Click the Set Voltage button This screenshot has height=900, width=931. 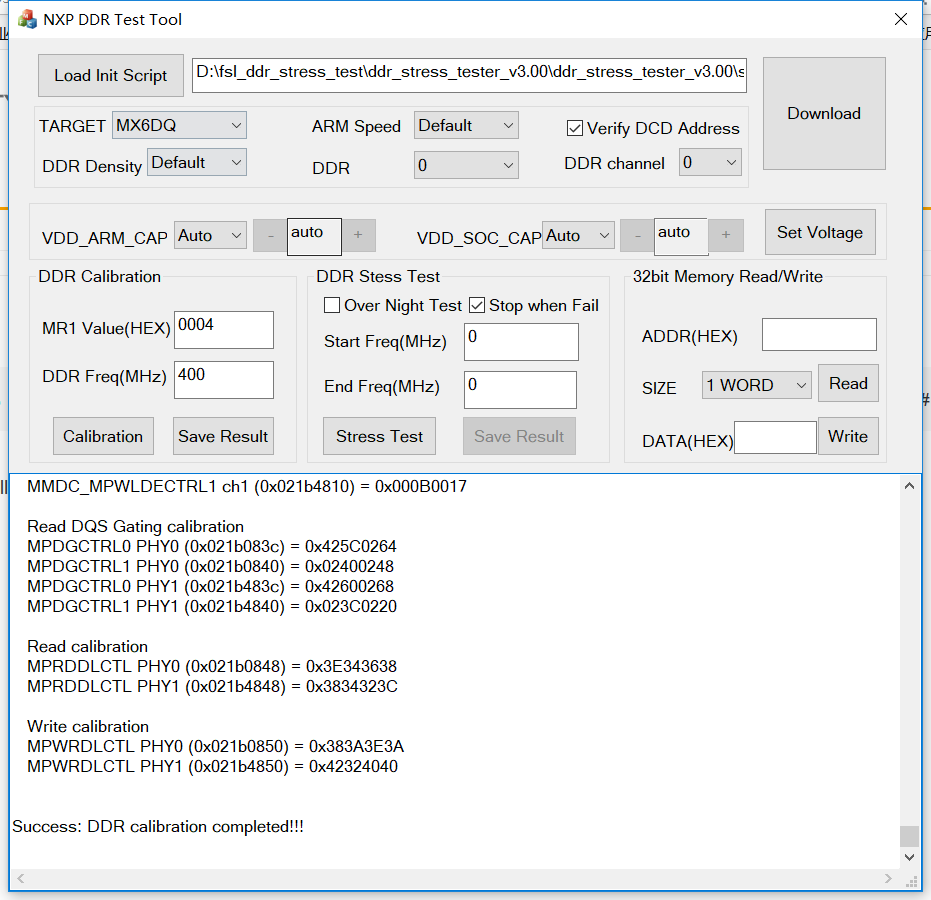coord(820,232)
